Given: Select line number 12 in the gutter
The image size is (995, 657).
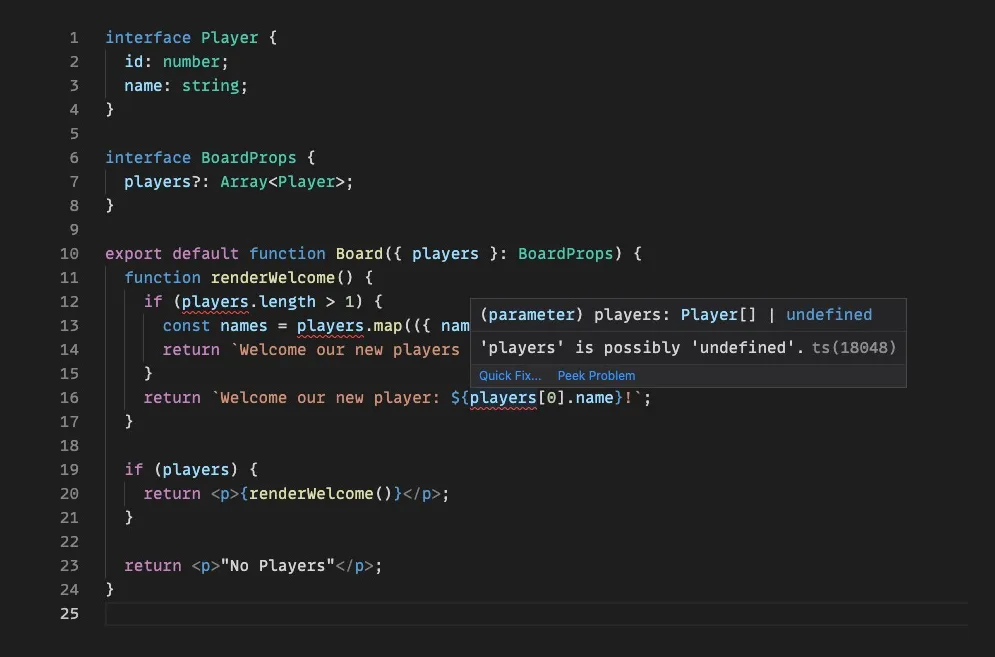Looking at the screenshot, I should 69,302.
